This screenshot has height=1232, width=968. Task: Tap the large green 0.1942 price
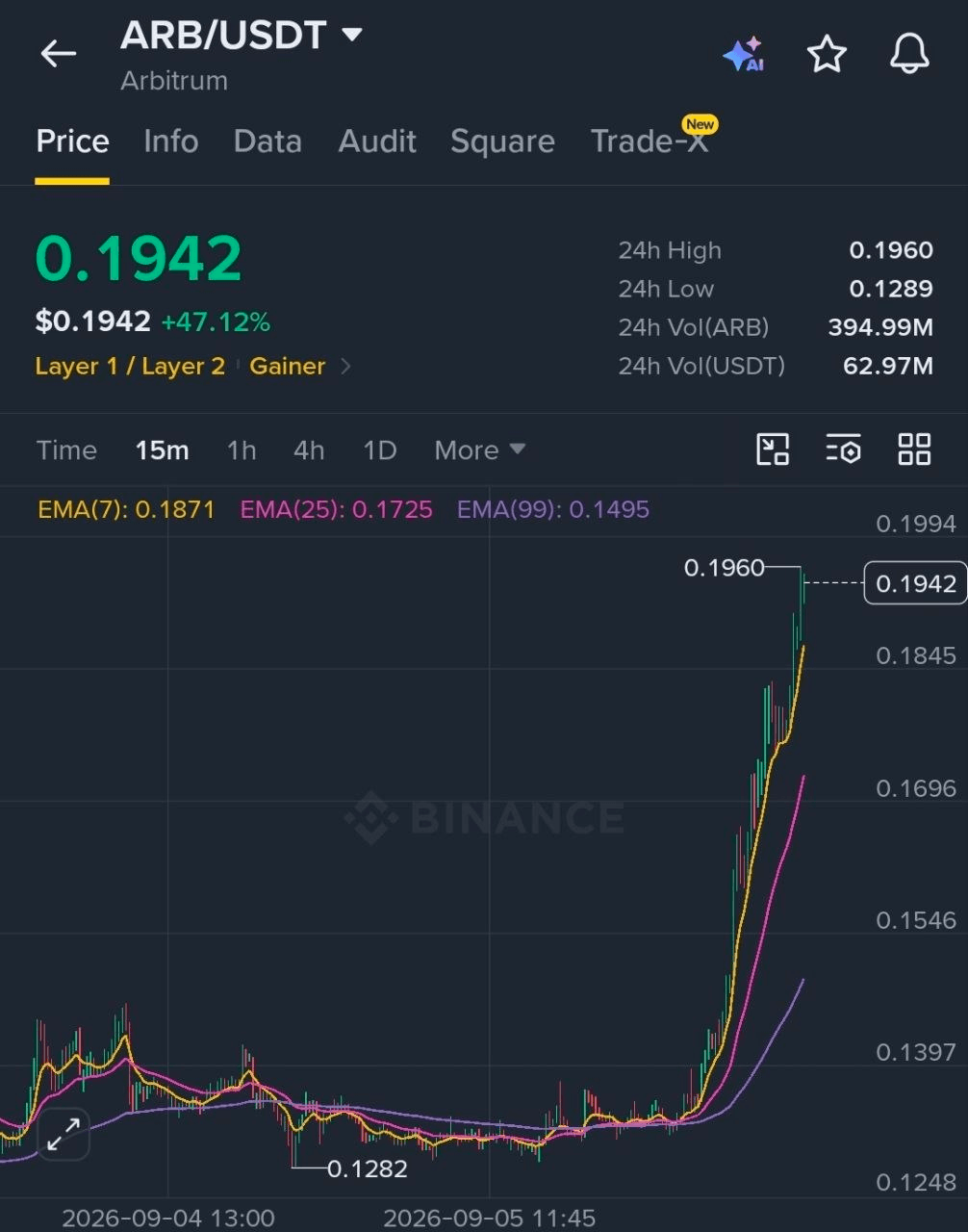139,259
